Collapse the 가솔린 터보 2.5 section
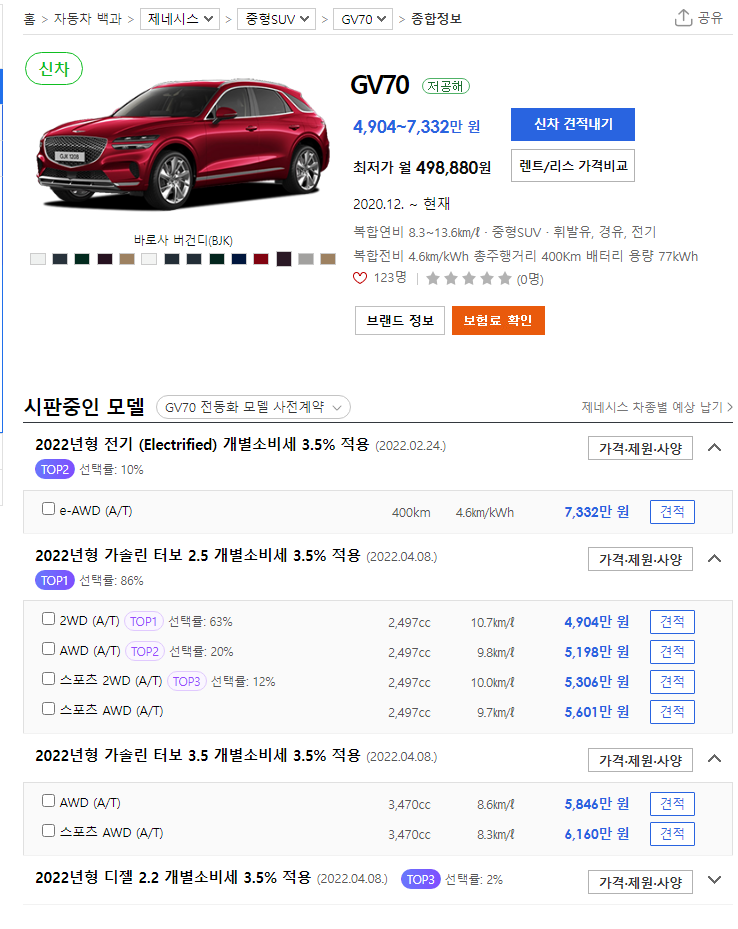This screenshot has width=738, height=929. pyautogui.click(x=714, y=559)
